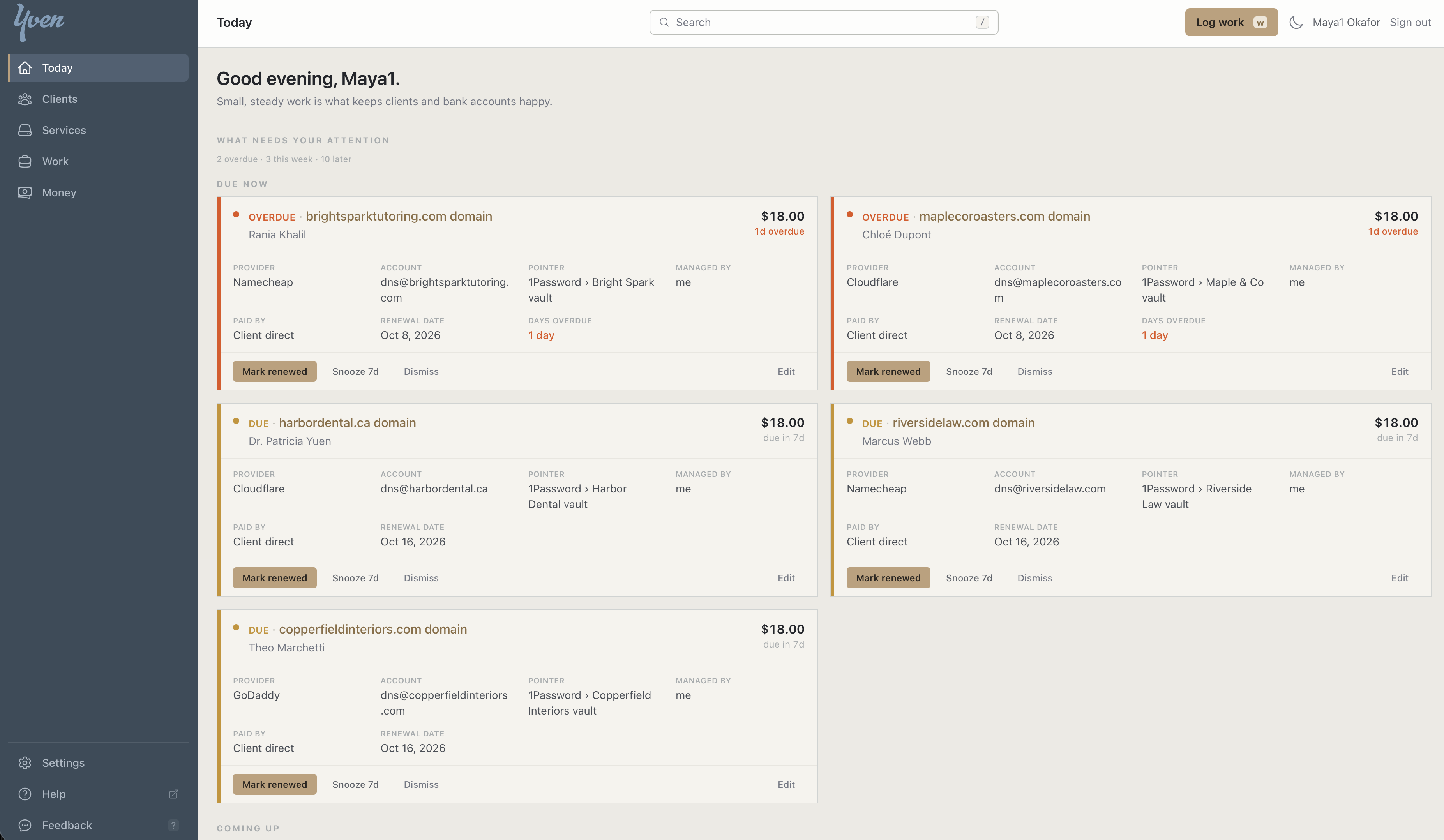This screenshot has width=1444, height=840.
Task: Sign out of the account
Action: click(1410, 22)
